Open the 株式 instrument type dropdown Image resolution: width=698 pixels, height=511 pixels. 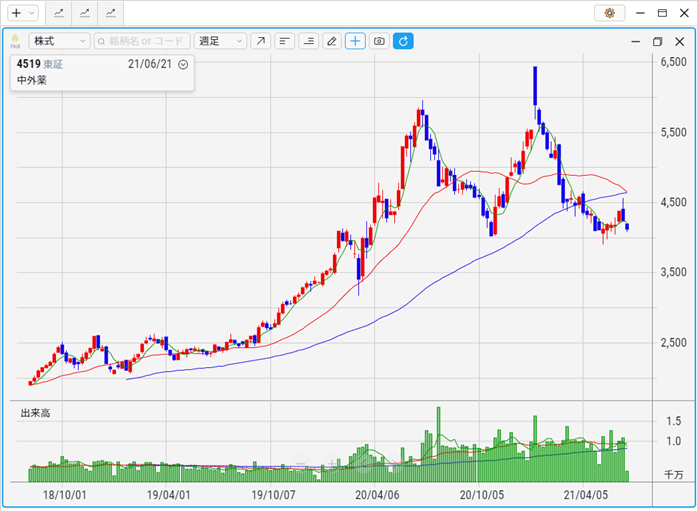click(x=60, y=41)
